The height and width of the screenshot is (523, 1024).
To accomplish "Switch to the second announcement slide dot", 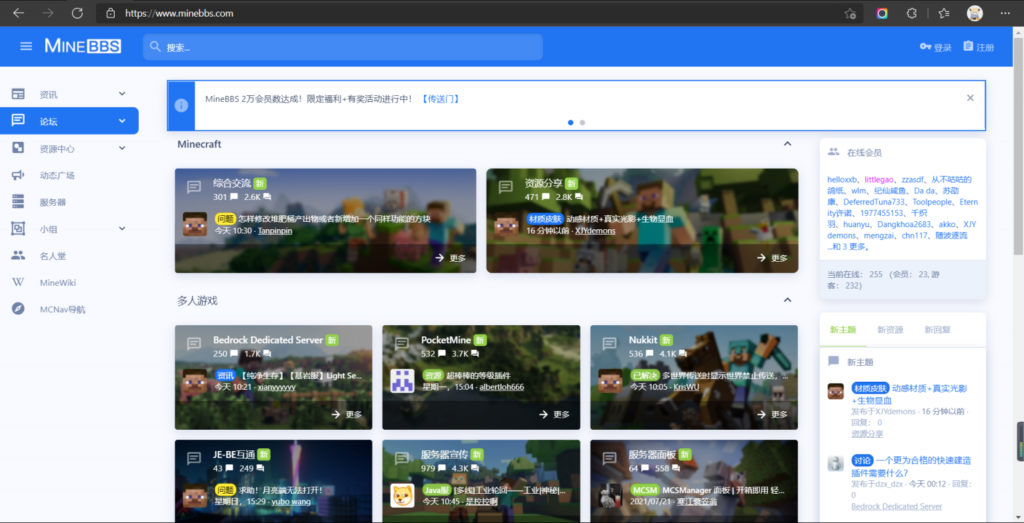I will [x=583, y=122].
